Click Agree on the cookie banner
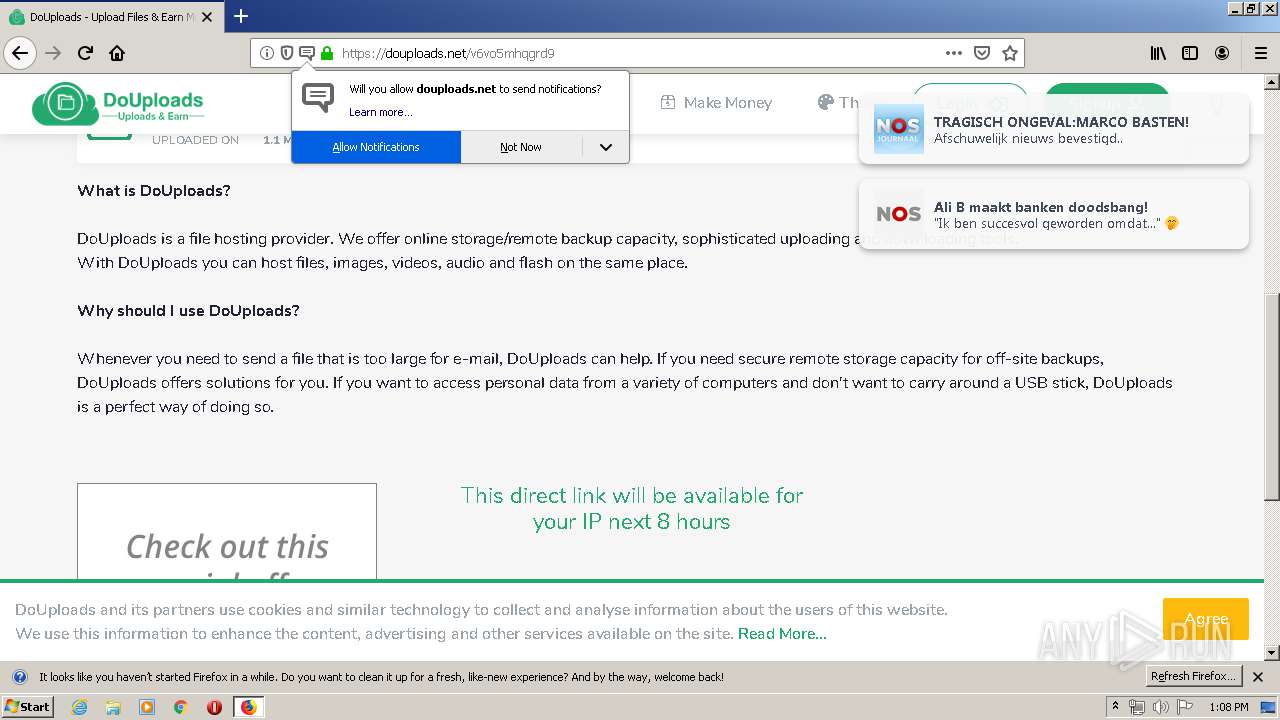The image size is (1280, 720). coord(1205,619)
